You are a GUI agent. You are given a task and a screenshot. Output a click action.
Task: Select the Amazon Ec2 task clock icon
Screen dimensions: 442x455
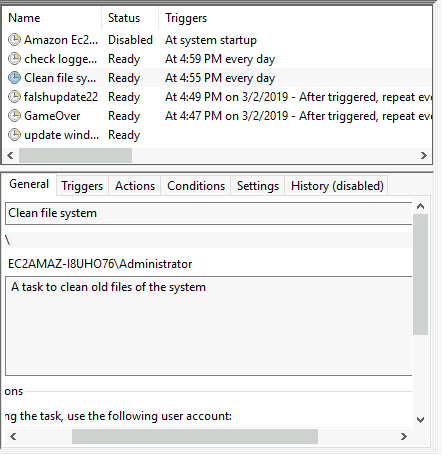[14, 40]
